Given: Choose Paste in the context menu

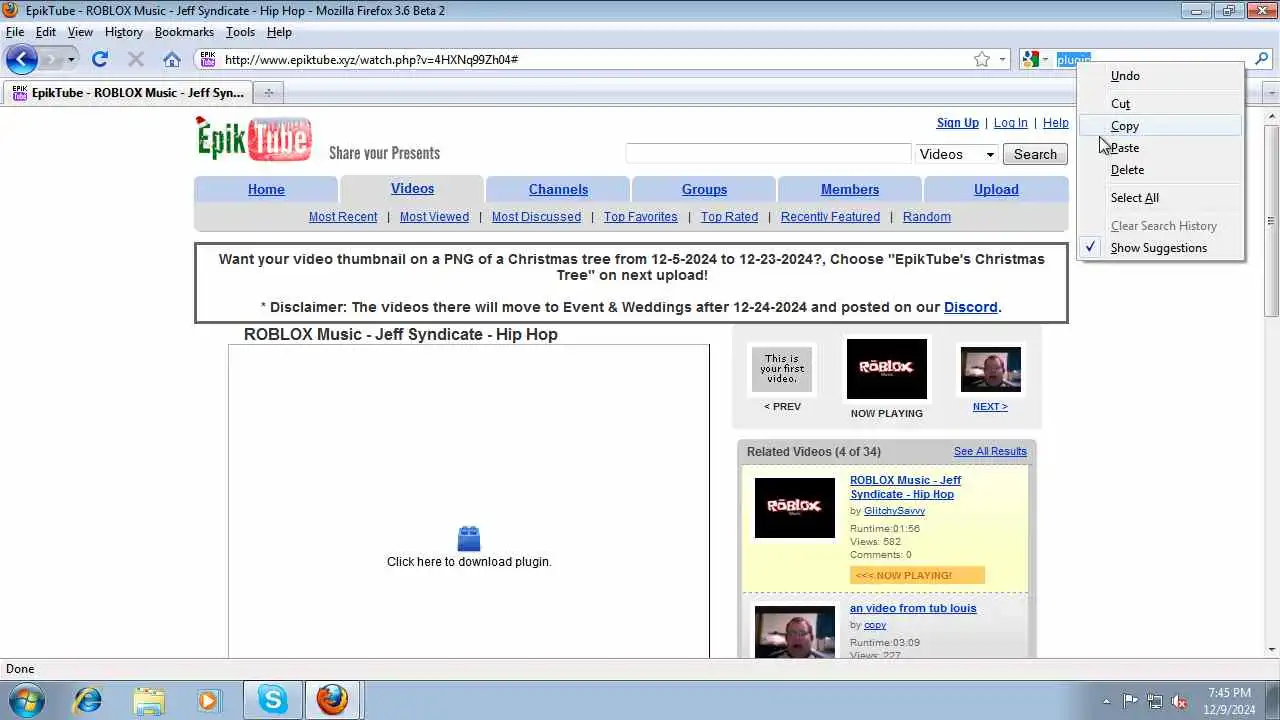Looking at the screenshot, I should [x=1160, y=148].
